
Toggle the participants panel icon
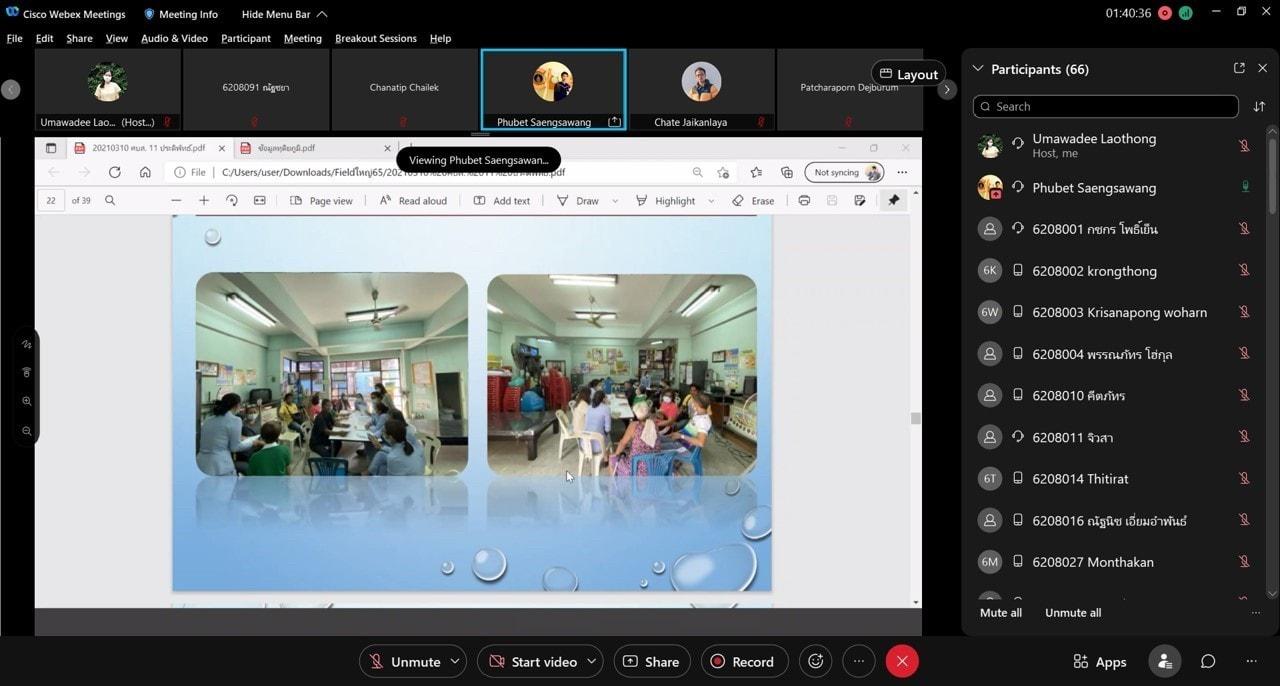(x=1164, y=661)
